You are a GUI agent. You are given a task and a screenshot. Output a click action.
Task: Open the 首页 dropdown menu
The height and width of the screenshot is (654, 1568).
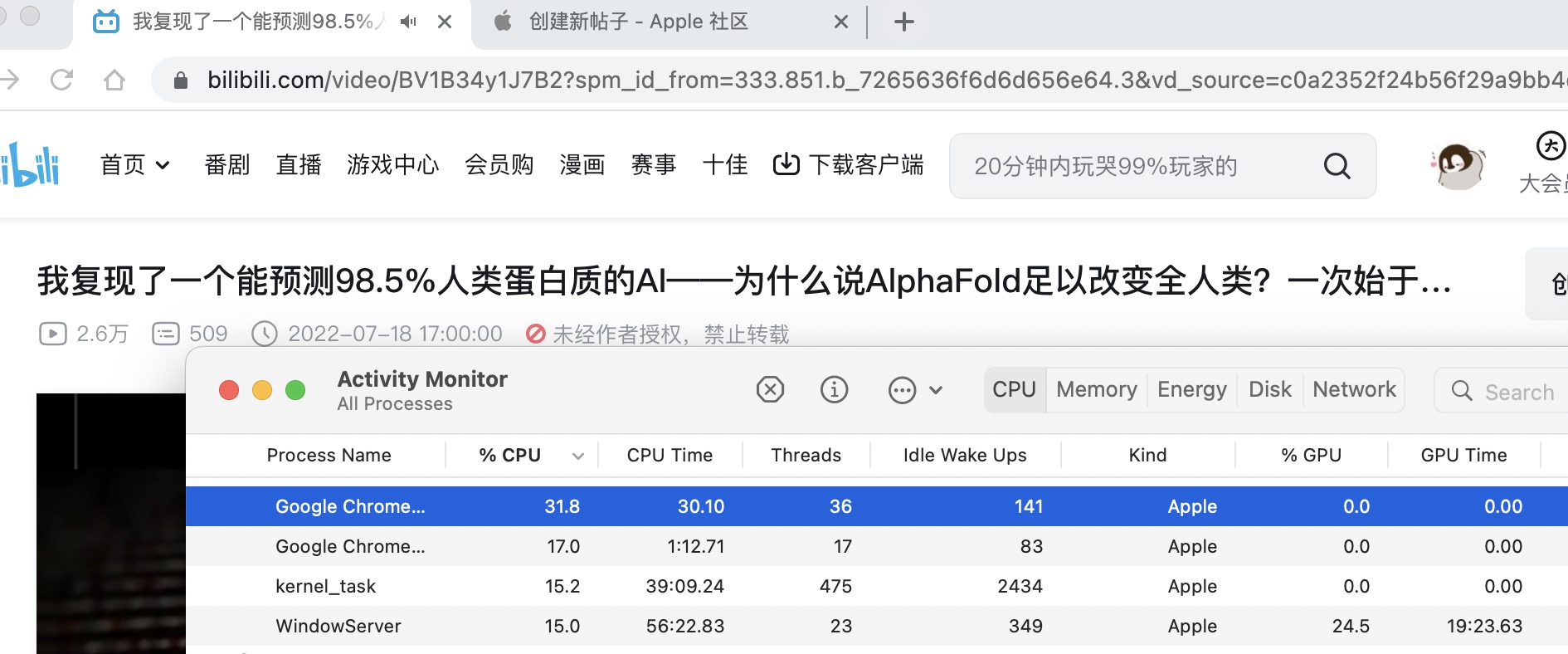[x=134, y=165]
